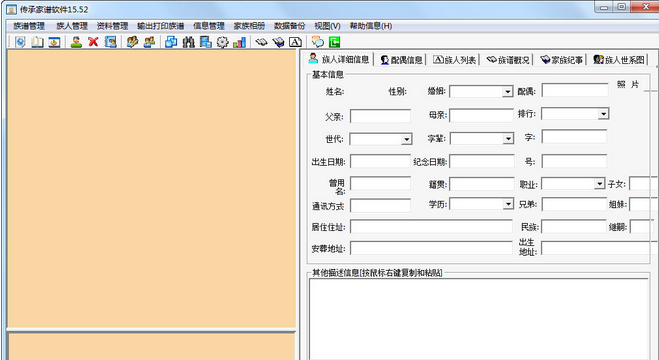The height and width of the screenshot is (360, 659).
Task: Switch to the 族谱概况 tab
Action: pyautogui.click(x=508, y=60)
